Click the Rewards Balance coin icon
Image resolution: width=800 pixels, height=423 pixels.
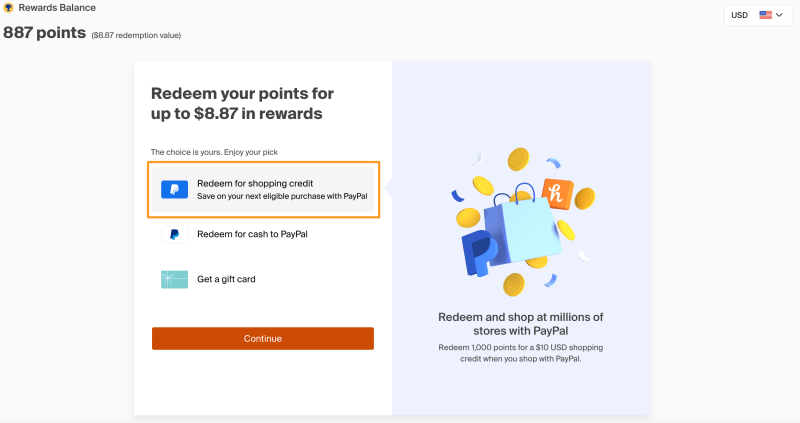[8, 7]
